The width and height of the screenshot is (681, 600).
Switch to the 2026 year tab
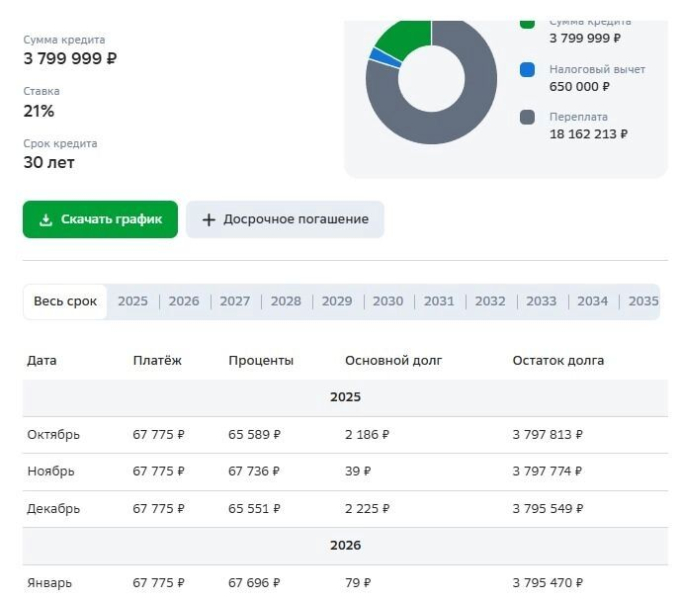click(x=184, y=301)
